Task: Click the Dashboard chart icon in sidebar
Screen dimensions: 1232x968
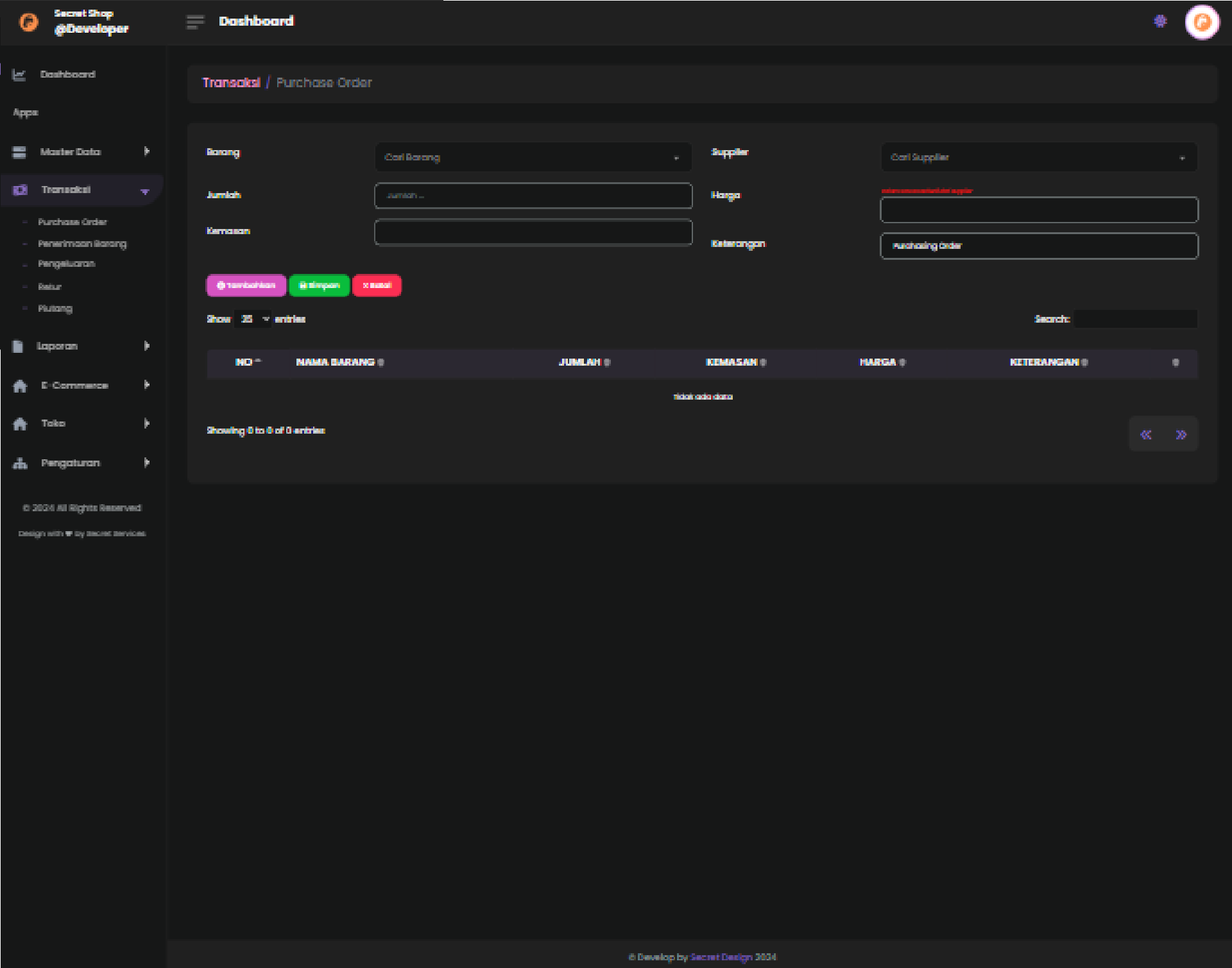Action: pyautogui.click(x=19, y=75)
